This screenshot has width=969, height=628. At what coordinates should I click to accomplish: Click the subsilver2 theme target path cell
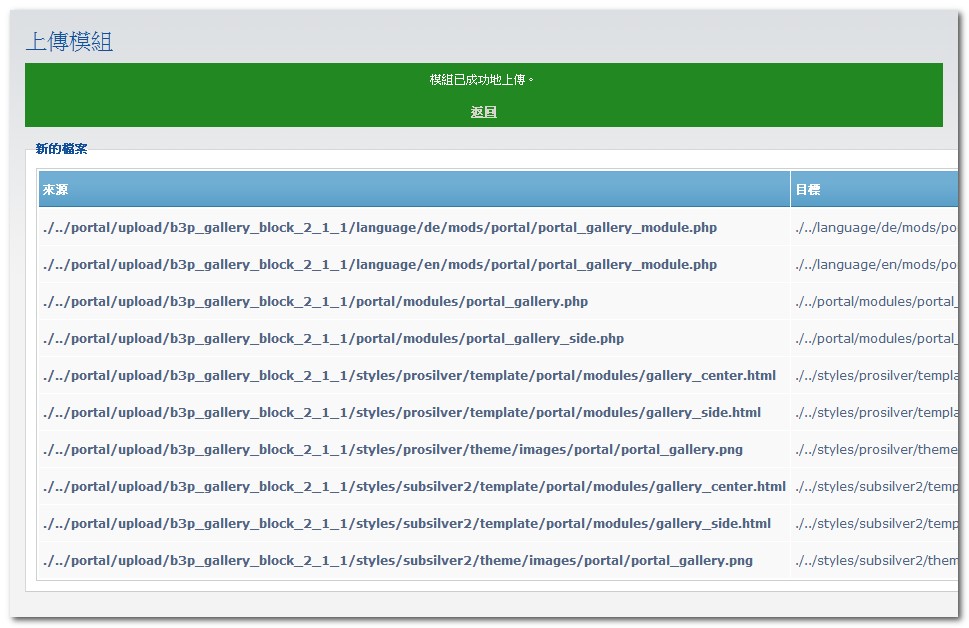[875, 561]
